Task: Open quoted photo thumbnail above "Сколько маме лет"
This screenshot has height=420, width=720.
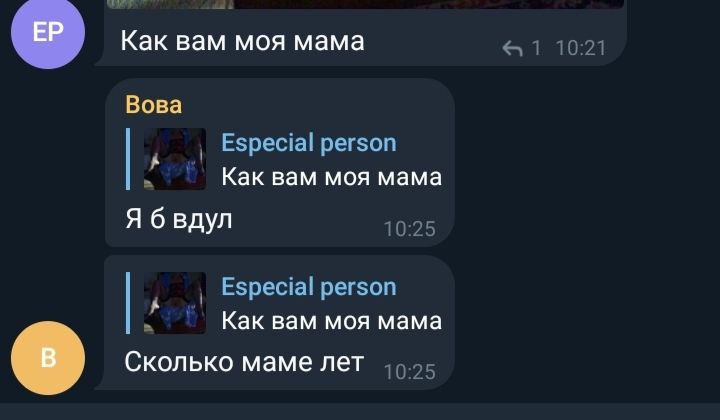Action: 175,303
